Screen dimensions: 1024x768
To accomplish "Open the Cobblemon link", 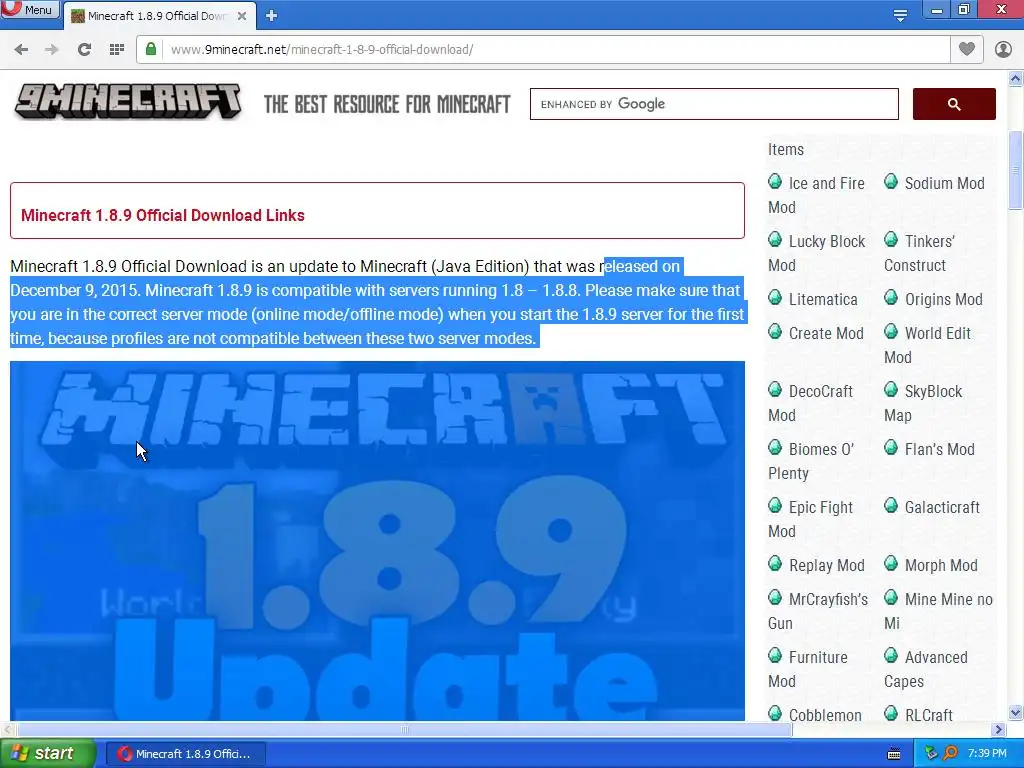I will [825, 716].
